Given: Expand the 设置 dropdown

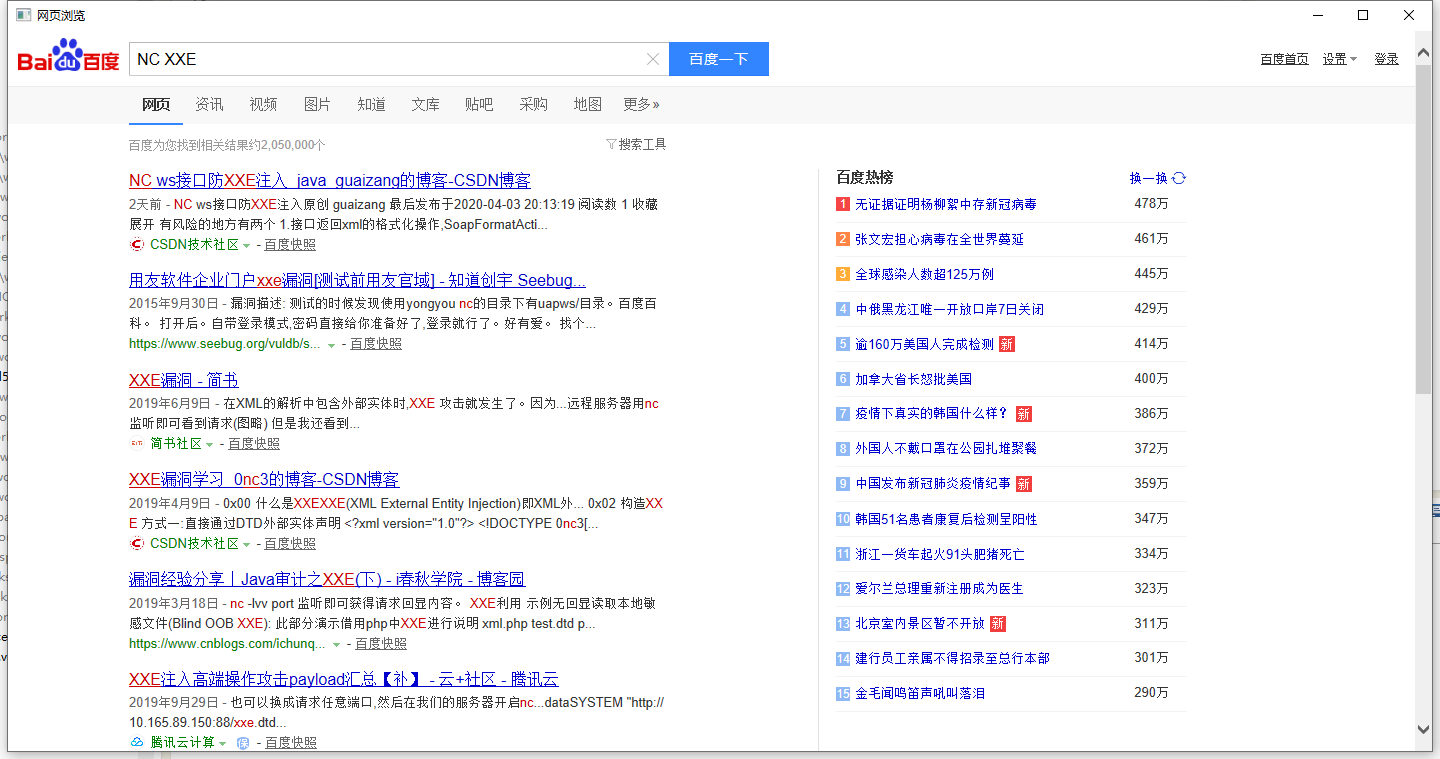Looking at the screenshot, I should pyautogui.click(x=1339, y=59).
